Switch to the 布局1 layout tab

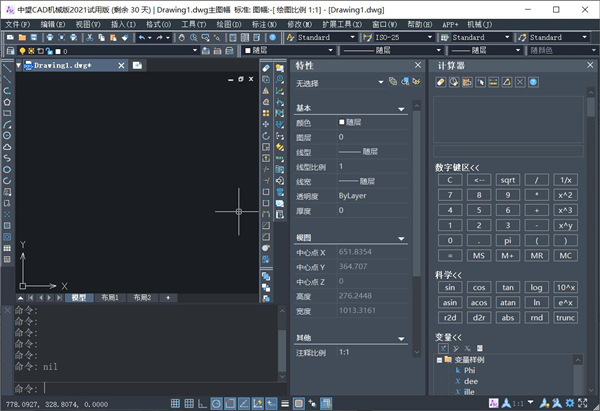[x=108, y=298]
